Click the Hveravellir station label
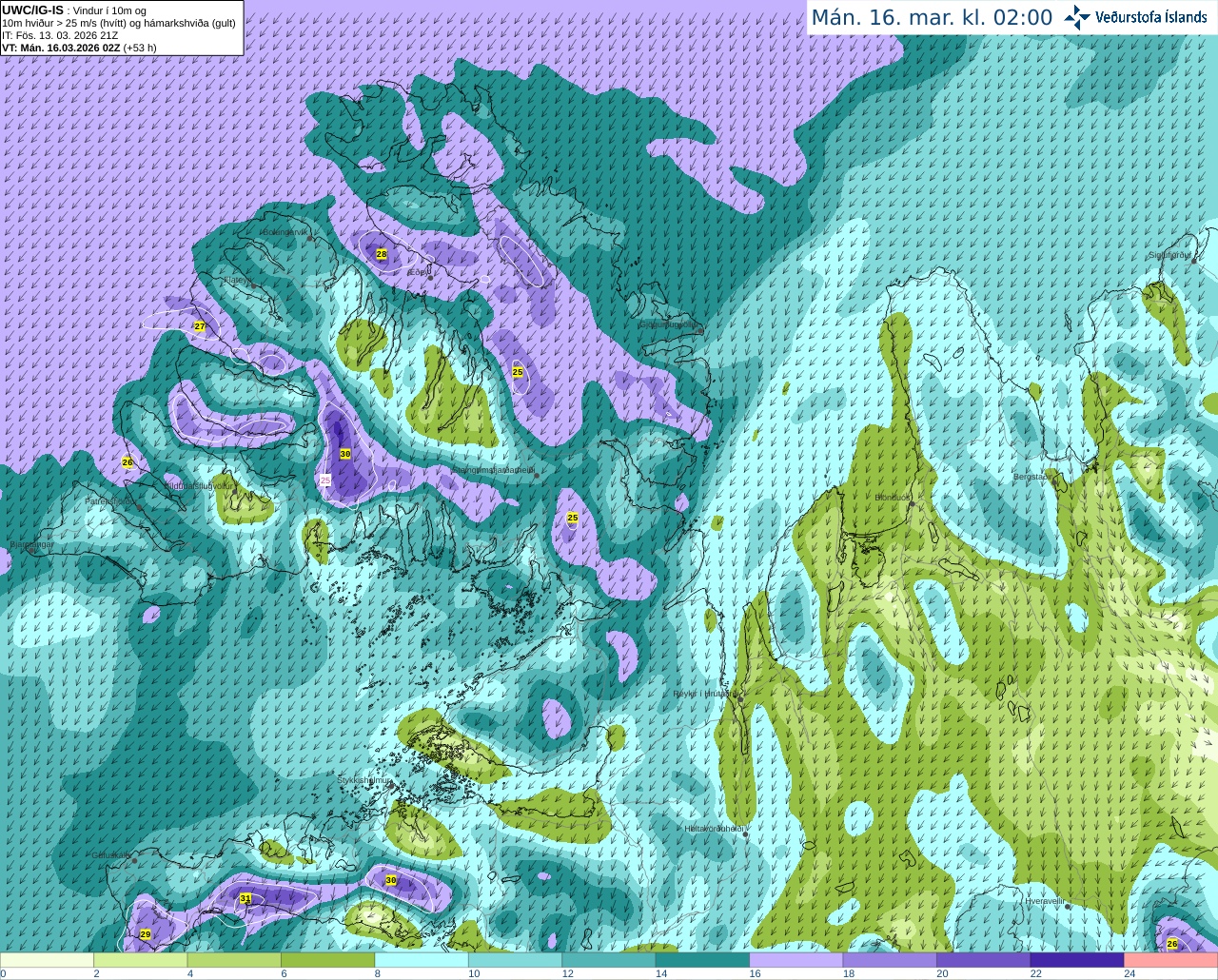This screenshot has height=980, width=1218. (1044, 901)
